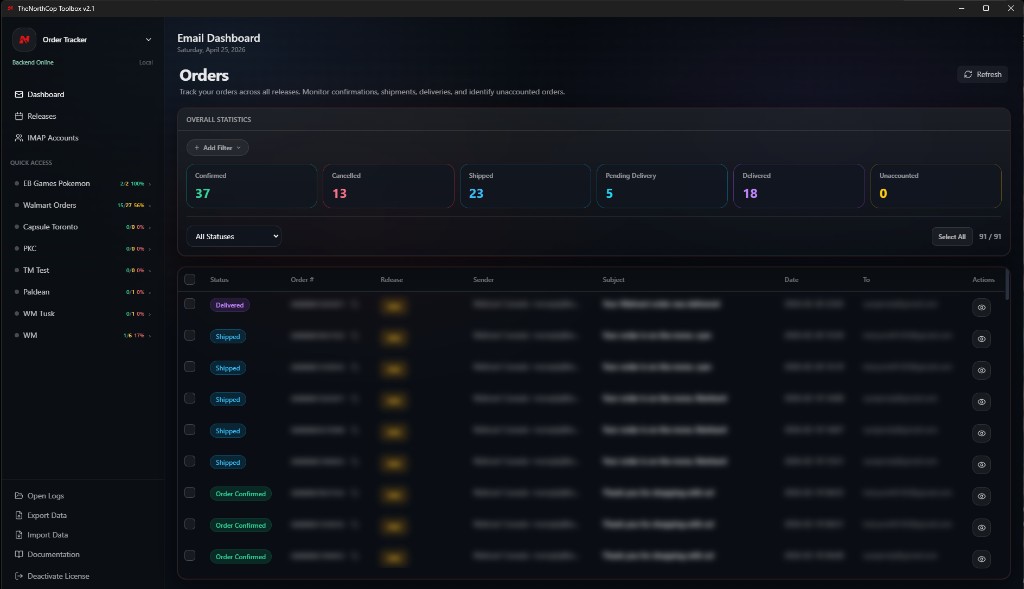1024x589 pixels.
Task: Open the Dashboard from the sidebar
Action: [x=45, y=94]
